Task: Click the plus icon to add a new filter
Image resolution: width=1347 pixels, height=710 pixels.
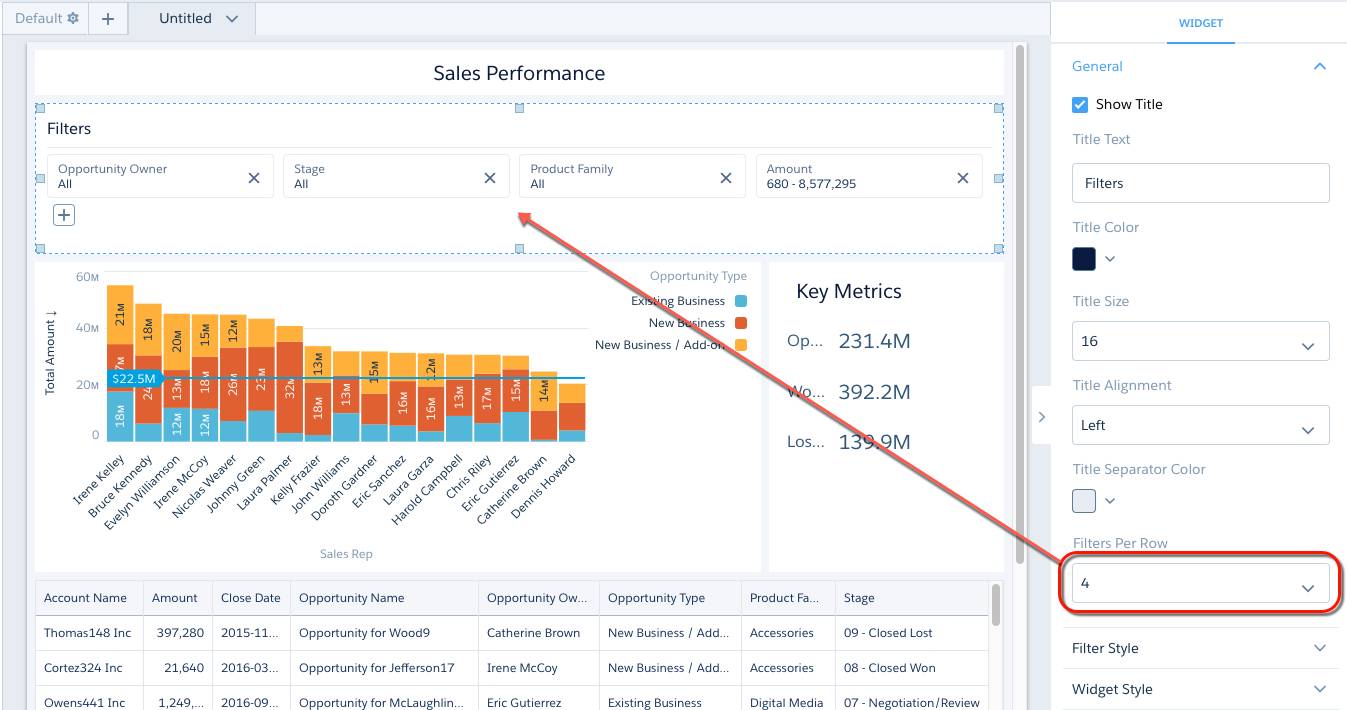Action: point(63,214)
